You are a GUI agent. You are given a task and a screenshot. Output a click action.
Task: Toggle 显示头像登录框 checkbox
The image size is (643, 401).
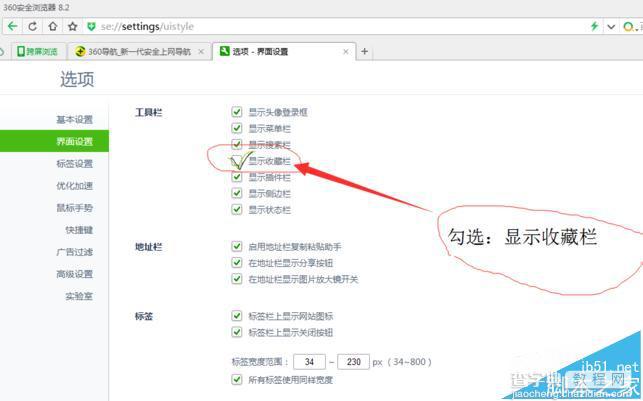coord(237,112)
